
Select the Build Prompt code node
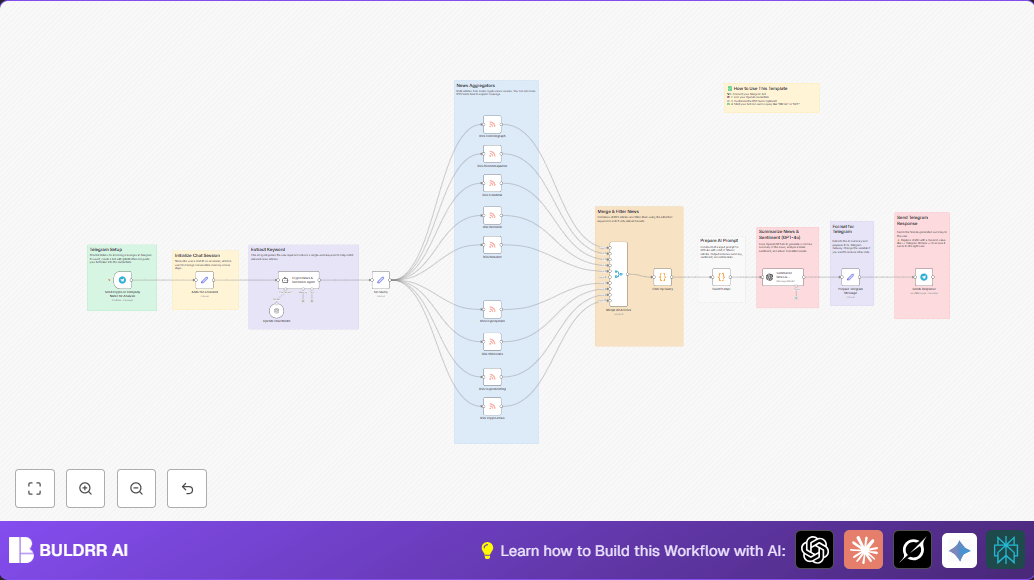[x=721, y=277]
